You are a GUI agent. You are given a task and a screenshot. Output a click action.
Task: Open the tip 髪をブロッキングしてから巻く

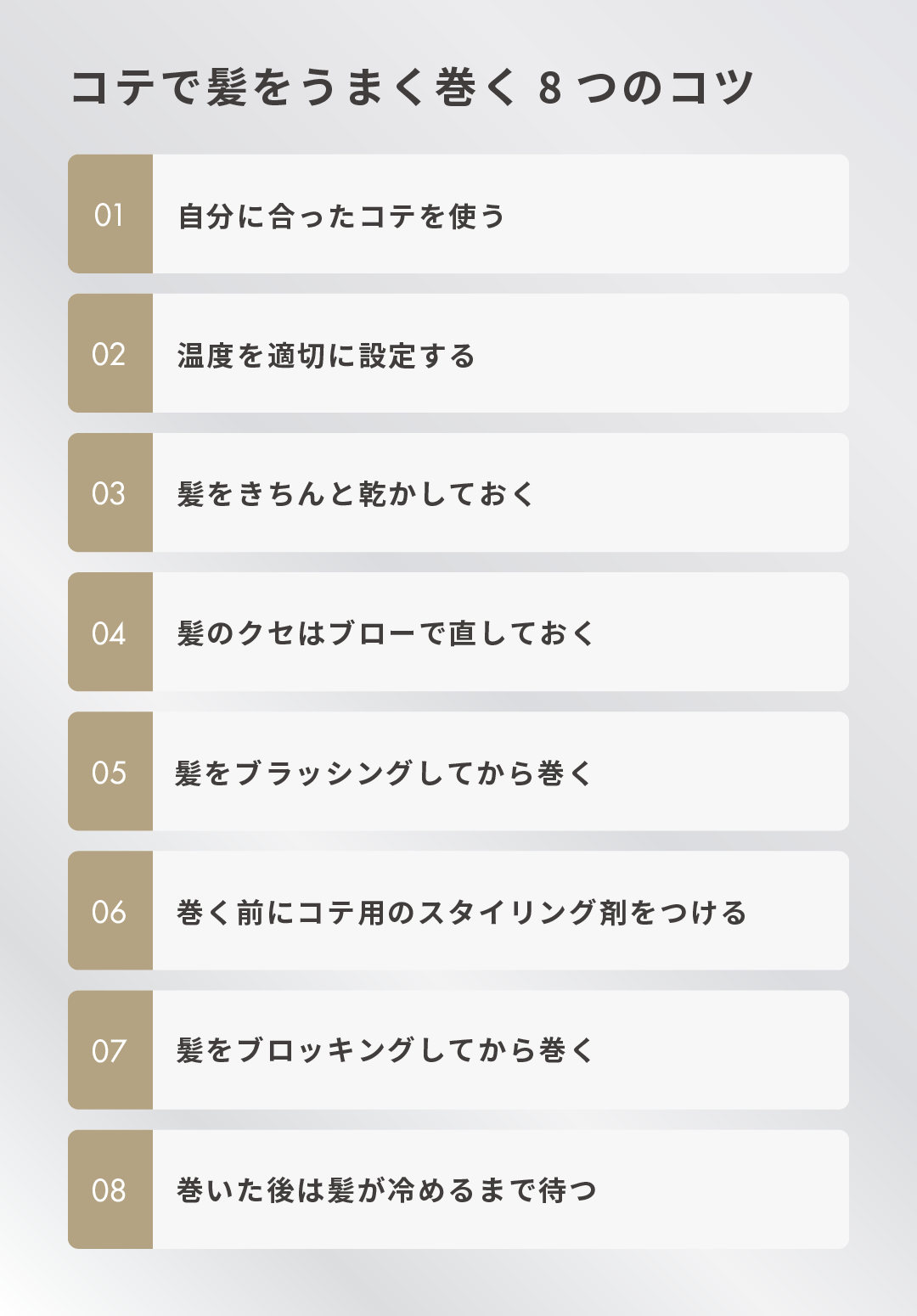pos(385,1051)
